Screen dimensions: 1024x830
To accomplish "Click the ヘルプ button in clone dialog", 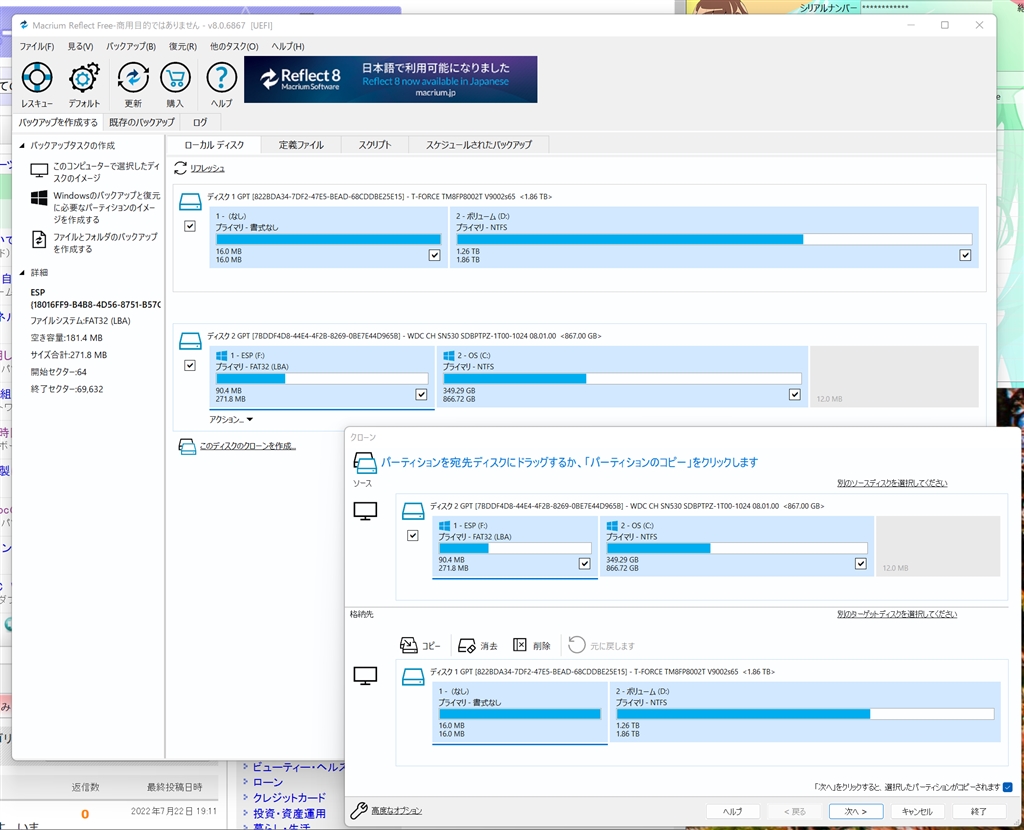I will 733,811.
